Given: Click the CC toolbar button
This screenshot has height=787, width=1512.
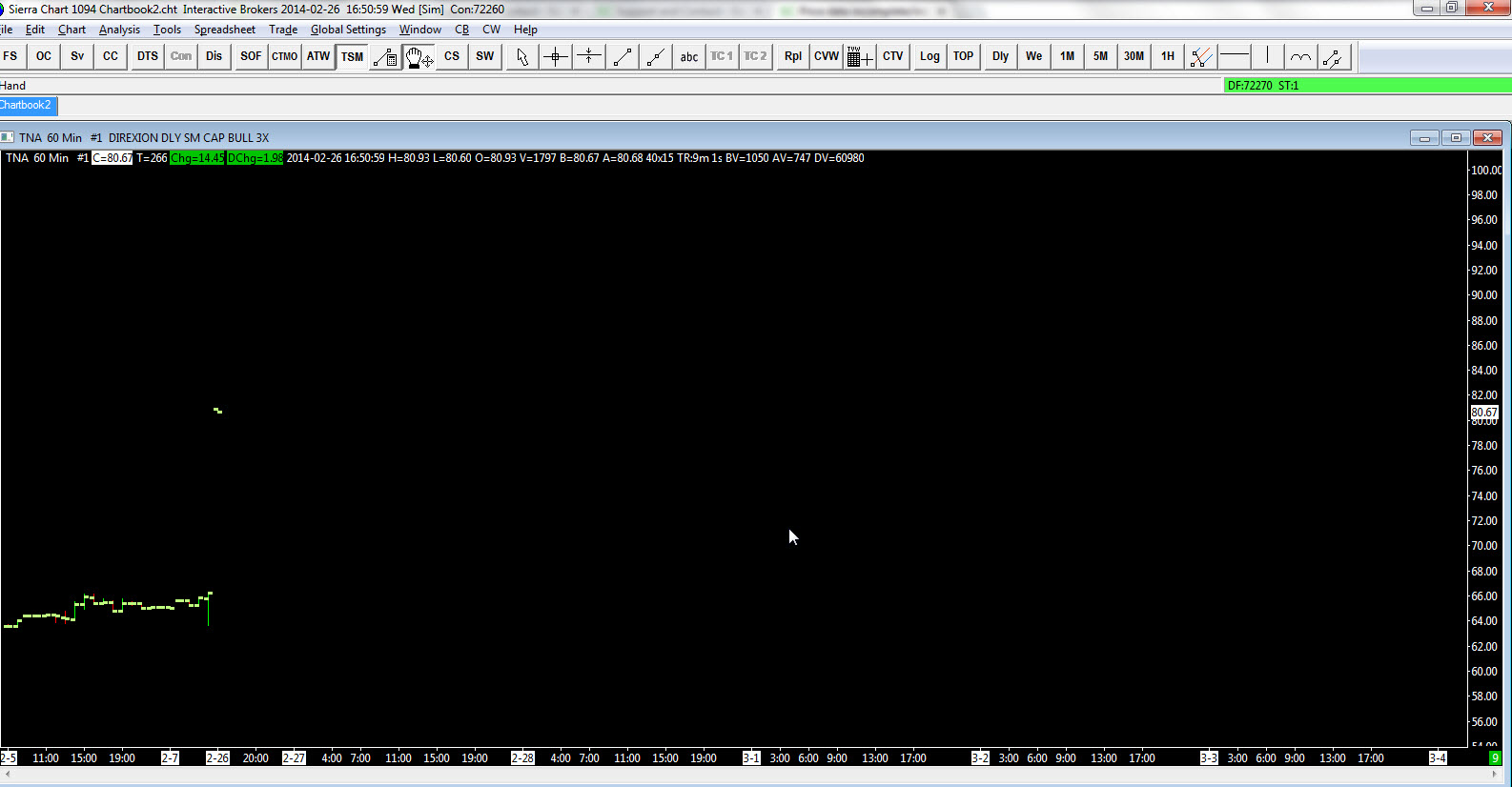Looking at the screenshot, I should pos(111,56).
